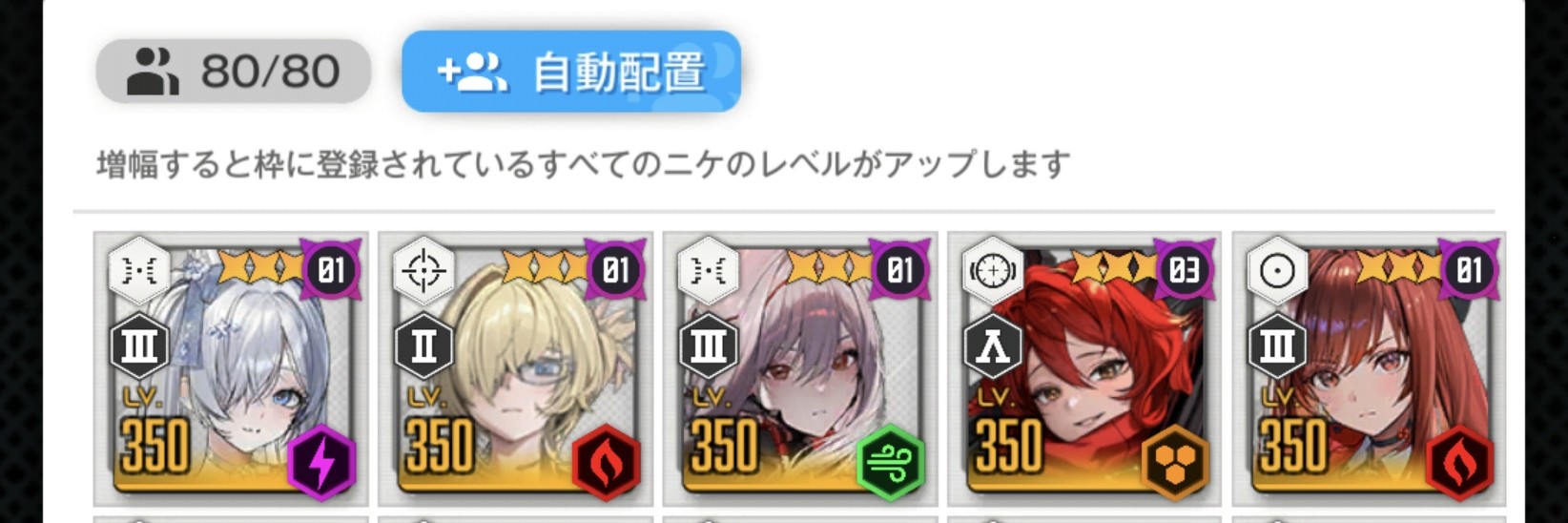Tap burst II icon on blonde card
Image resolution: width=1568 pixels, height=523 pixels.
pos(424,345)
